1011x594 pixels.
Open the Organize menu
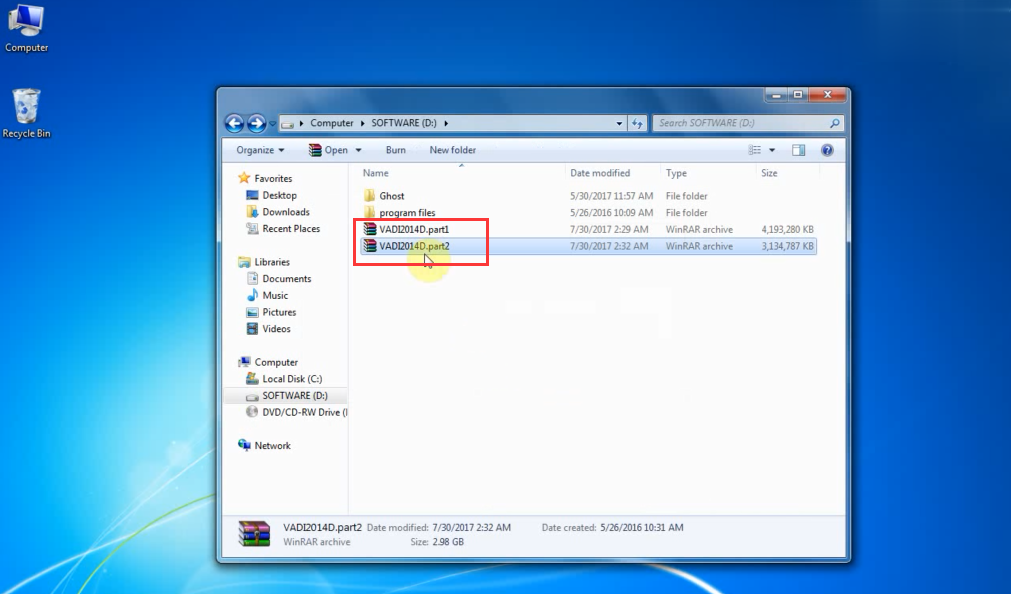260,150
